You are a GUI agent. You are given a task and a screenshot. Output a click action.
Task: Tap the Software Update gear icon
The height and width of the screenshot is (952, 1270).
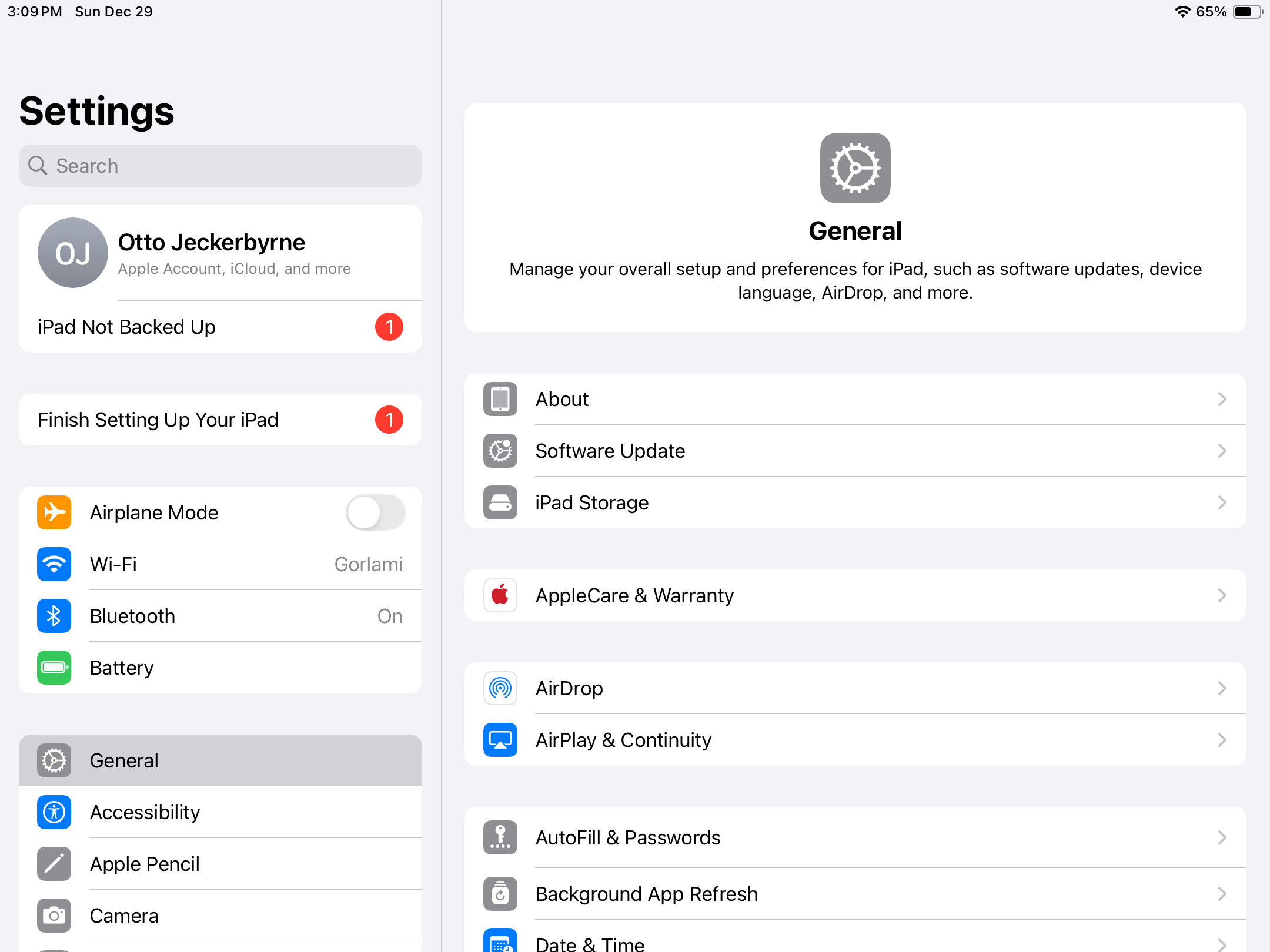coord(500,451)
